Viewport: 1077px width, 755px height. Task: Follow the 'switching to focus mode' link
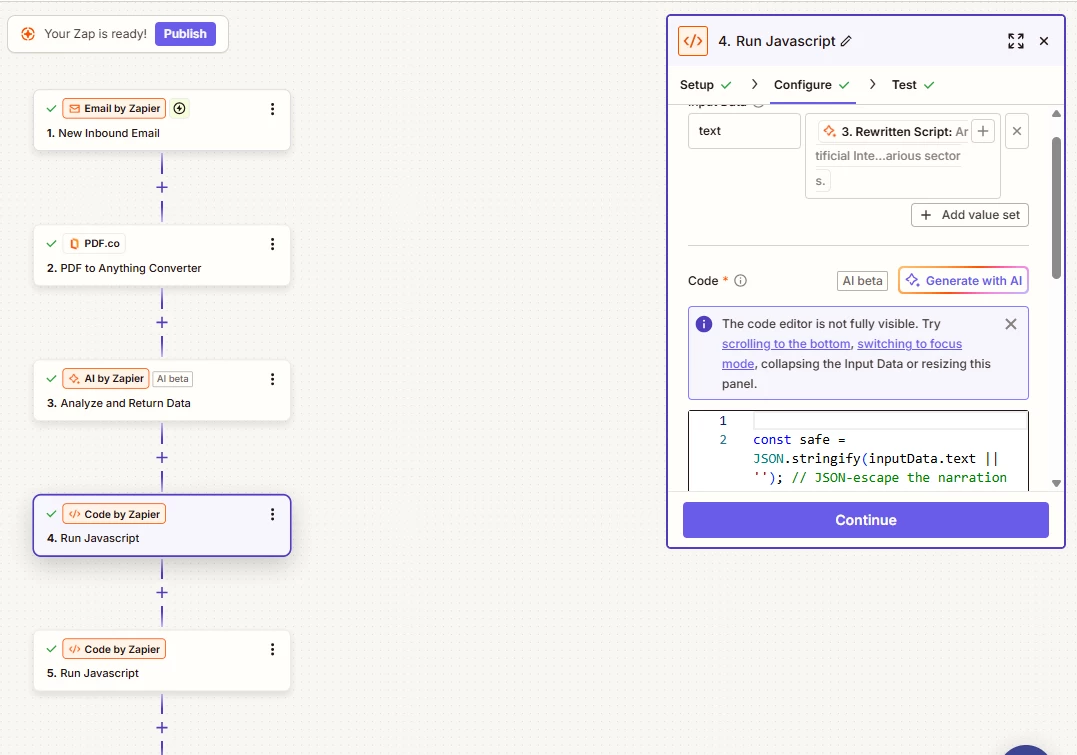tap(842, 353)
